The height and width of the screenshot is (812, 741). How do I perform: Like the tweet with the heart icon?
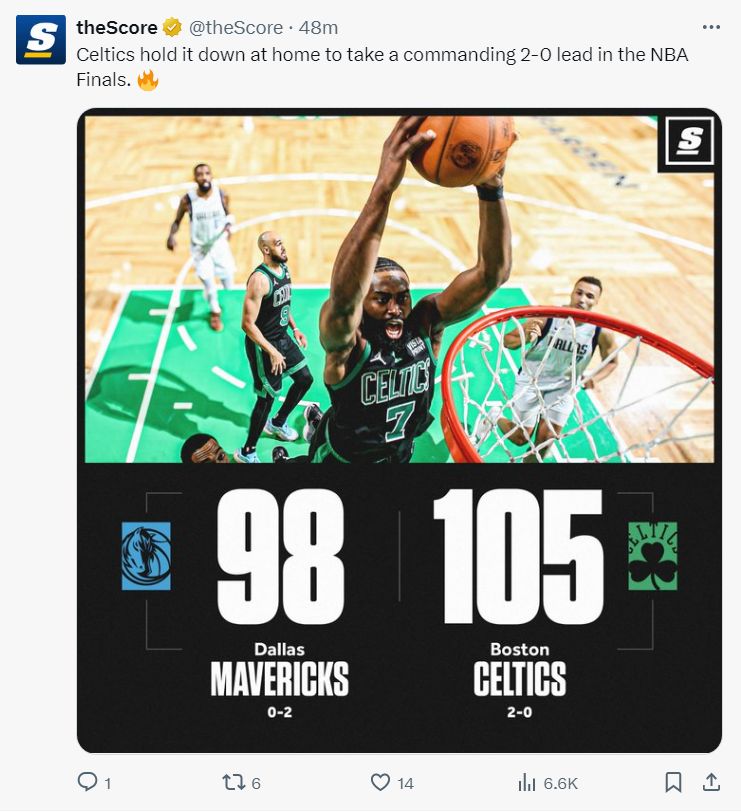380,782
